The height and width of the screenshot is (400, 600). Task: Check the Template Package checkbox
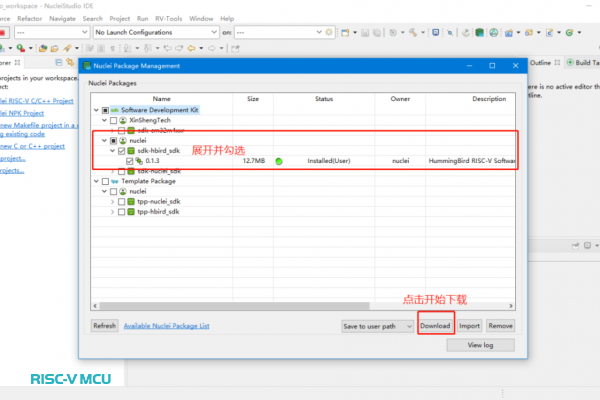tap(105, 181)
